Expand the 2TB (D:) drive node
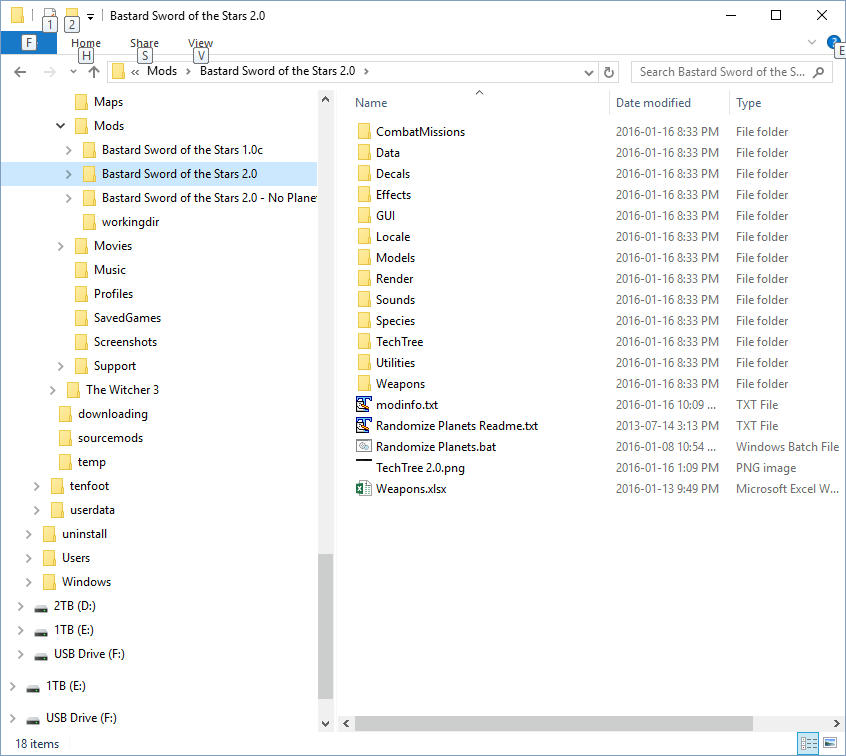Image resolution: width=846 pixels, height=756 pixels. click(21, 606)
